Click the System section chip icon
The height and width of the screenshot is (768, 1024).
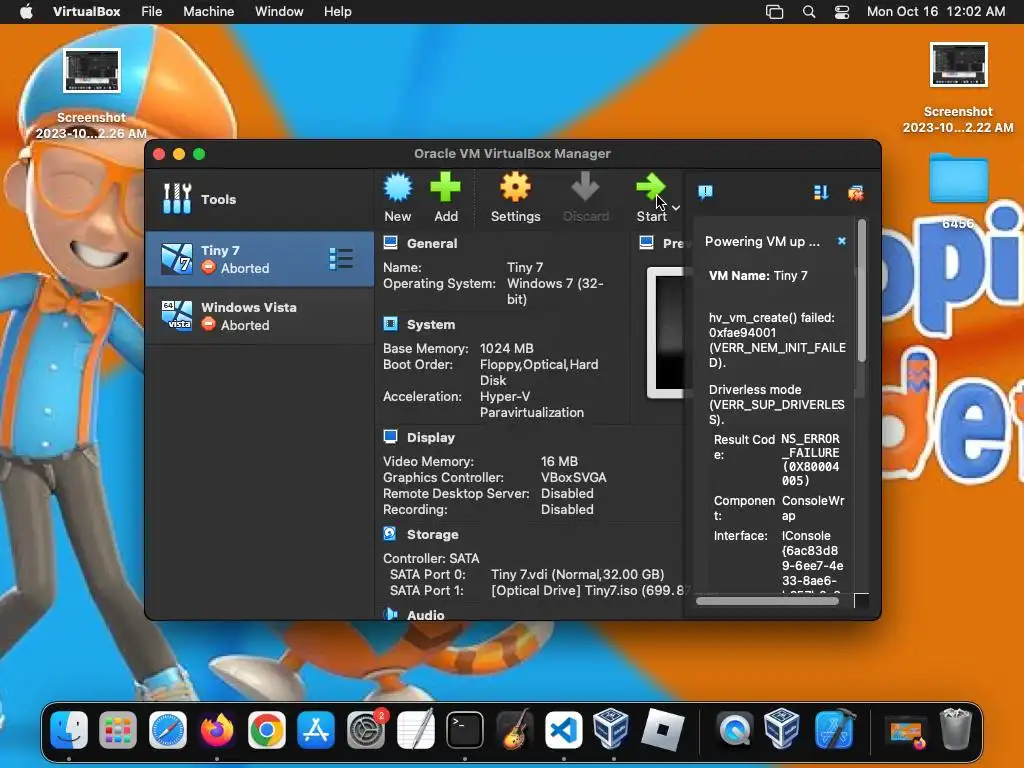click(x=391, y=324)
